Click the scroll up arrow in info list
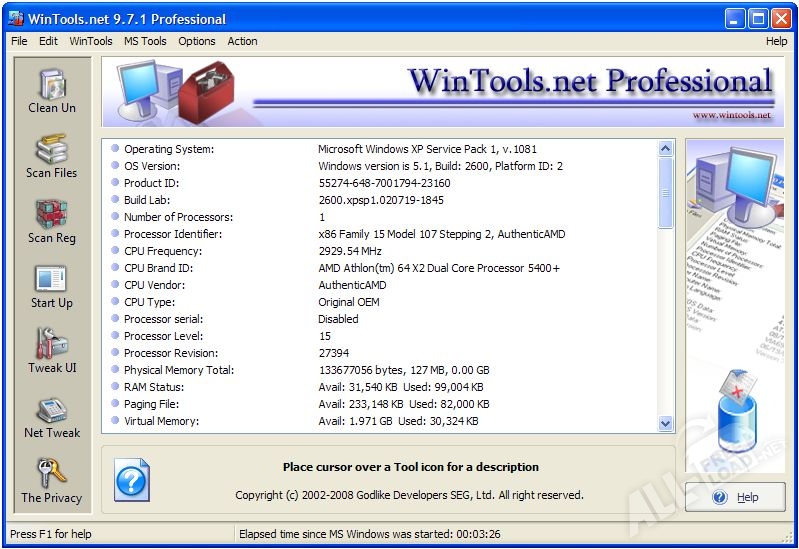 click(666, 149)
